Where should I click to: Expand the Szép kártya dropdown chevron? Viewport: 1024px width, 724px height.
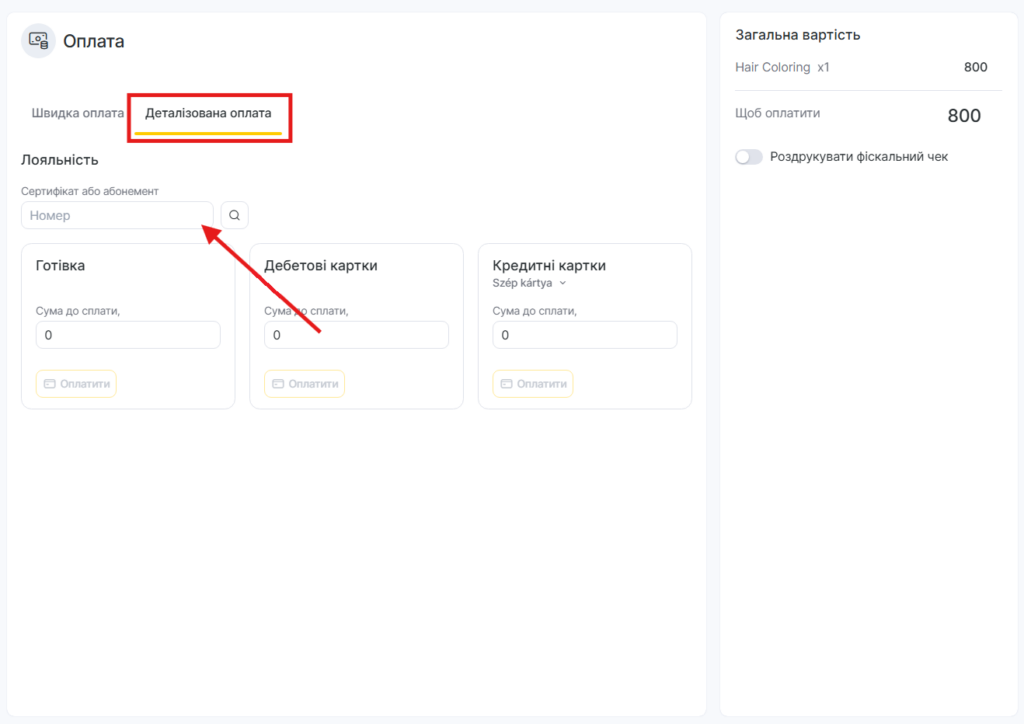562,284
